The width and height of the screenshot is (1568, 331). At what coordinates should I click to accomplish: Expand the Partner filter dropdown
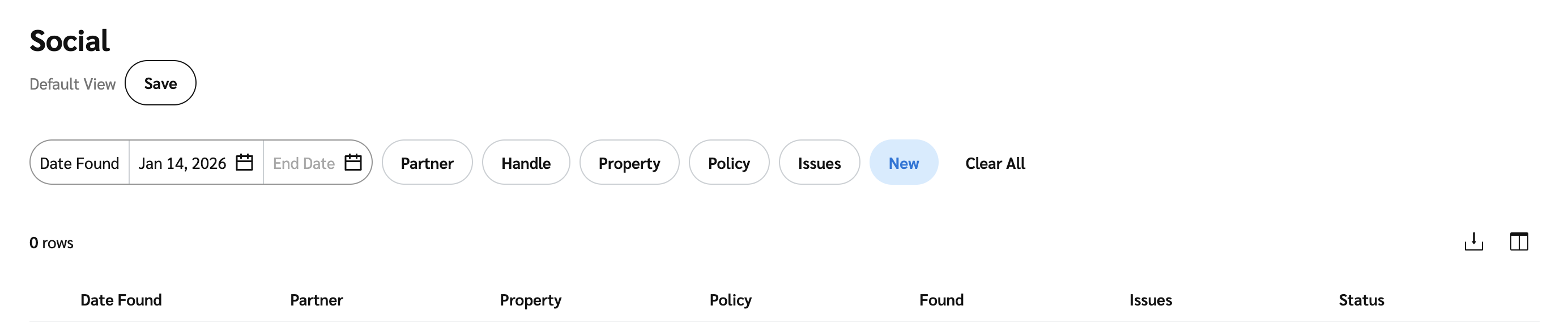tap(427, 163)
